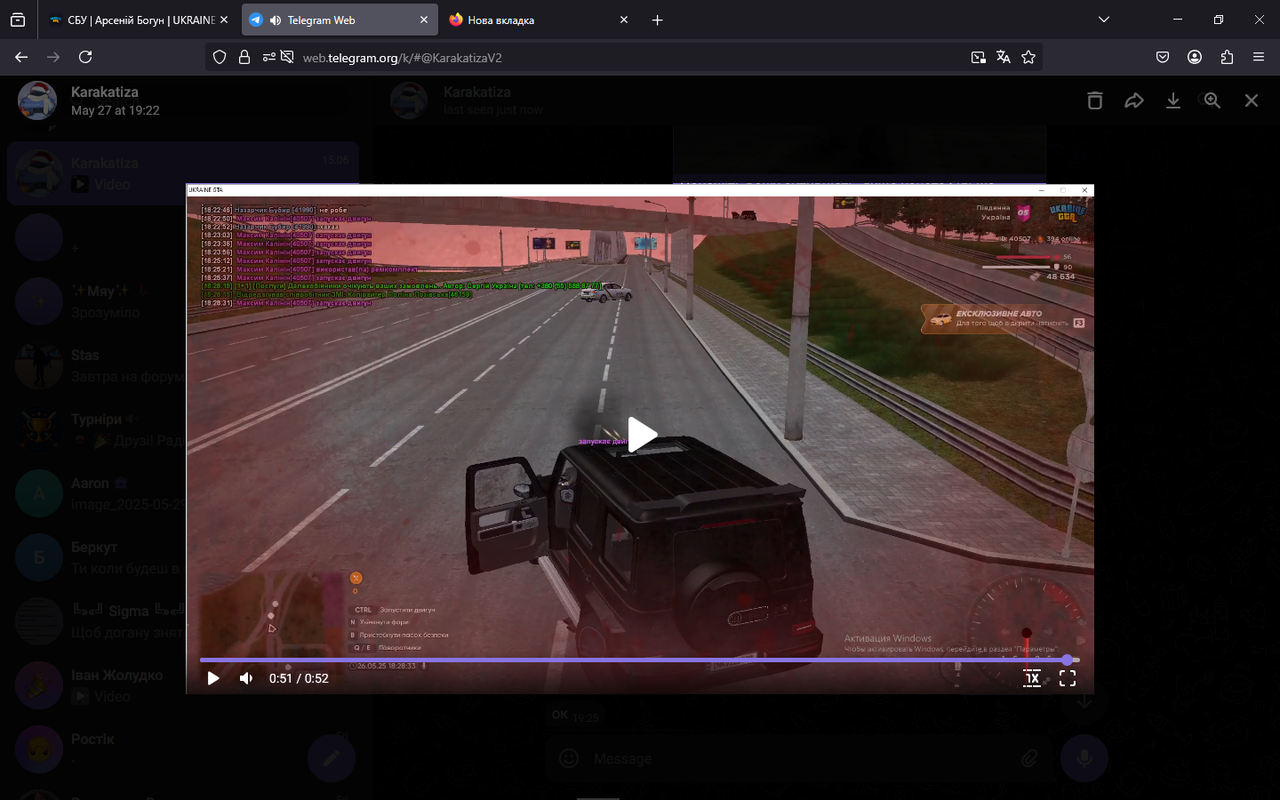
Task: Zoom the media viewer with magnifier
Action: (1212, 101)
